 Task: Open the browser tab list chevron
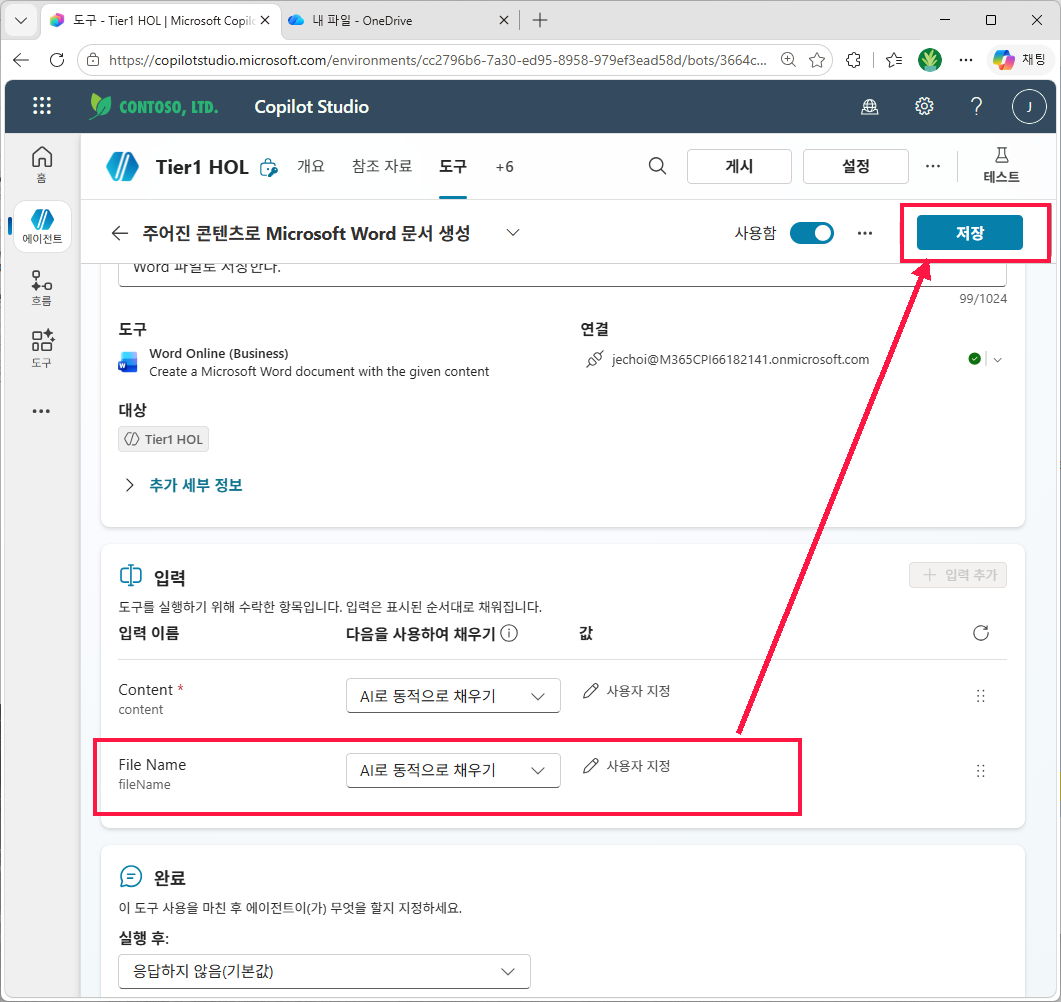21,20
